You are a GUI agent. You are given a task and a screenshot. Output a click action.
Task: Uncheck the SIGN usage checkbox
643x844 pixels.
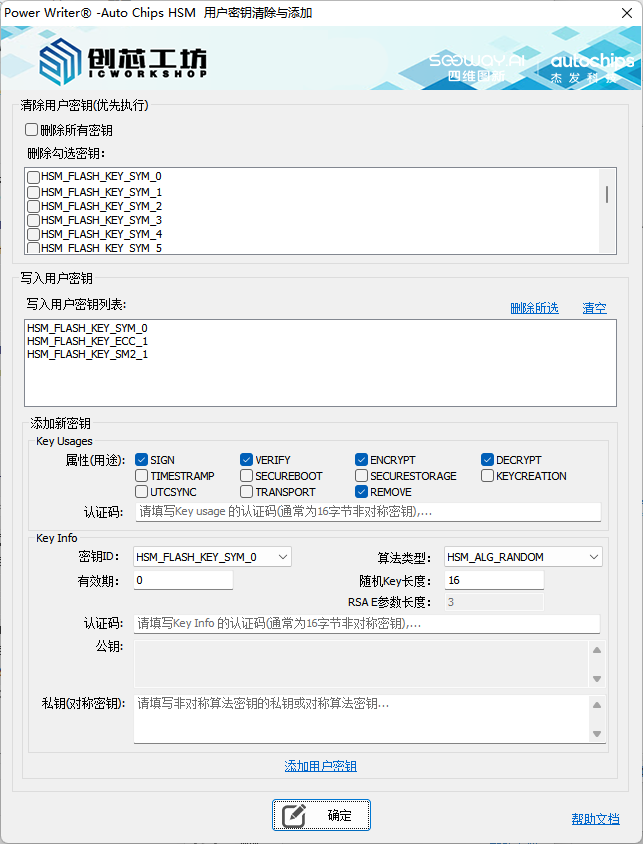click(x=142, y=460)
